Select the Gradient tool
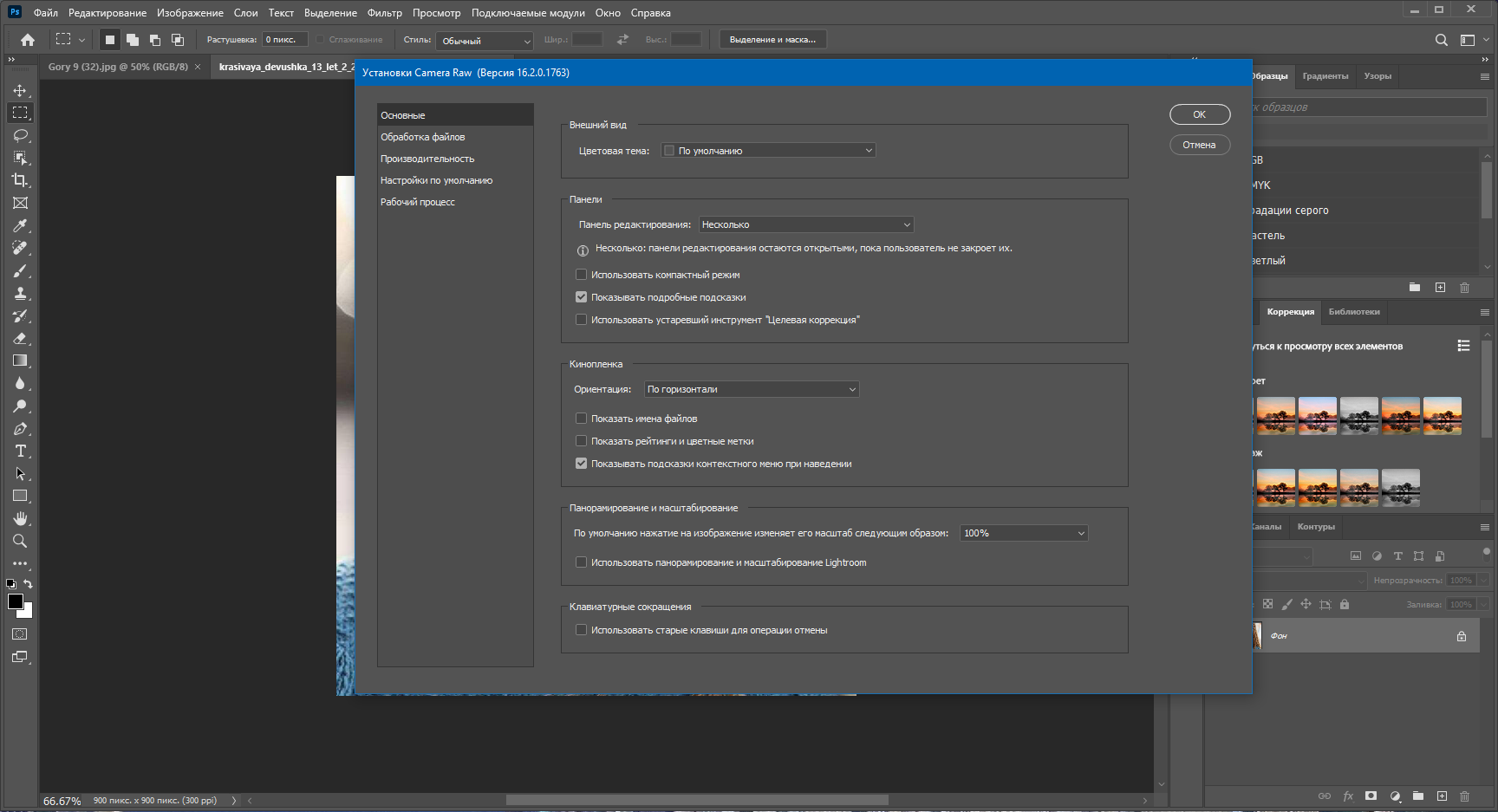Screen dimensions: 1498x812 tap(20, 361)
